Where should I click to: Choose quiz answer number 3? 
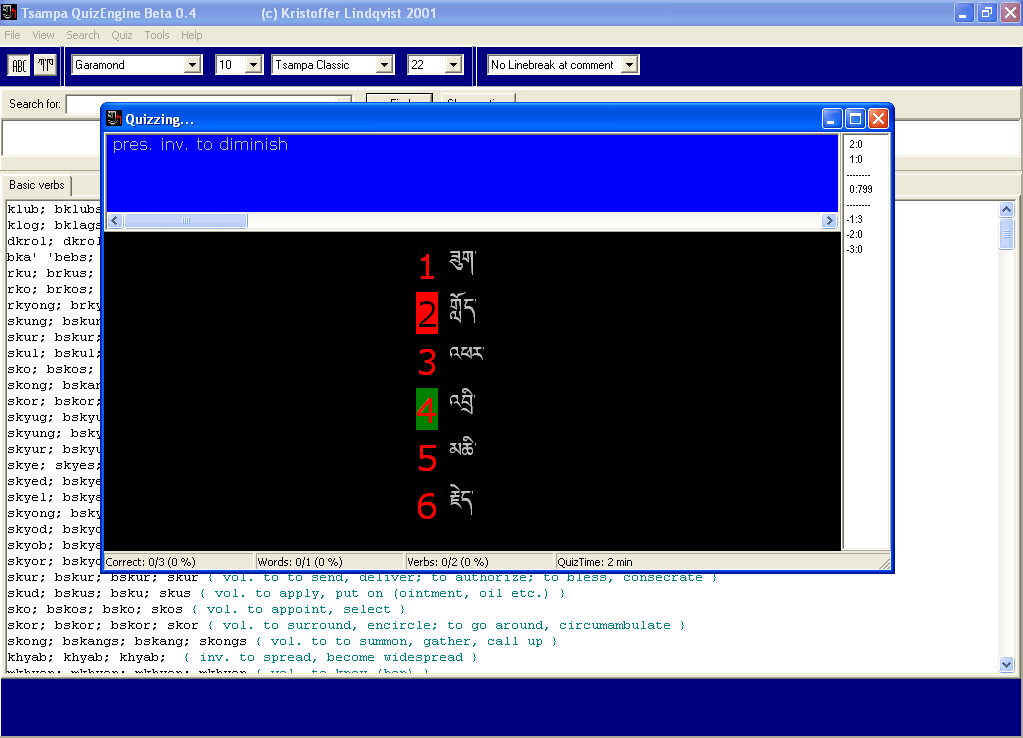pyautogui.click(x=427, y=362)
